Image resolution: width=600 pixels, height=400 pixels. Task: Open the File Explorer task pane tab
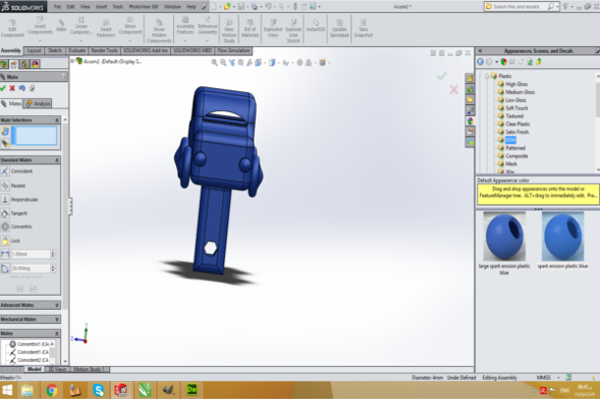470,100
